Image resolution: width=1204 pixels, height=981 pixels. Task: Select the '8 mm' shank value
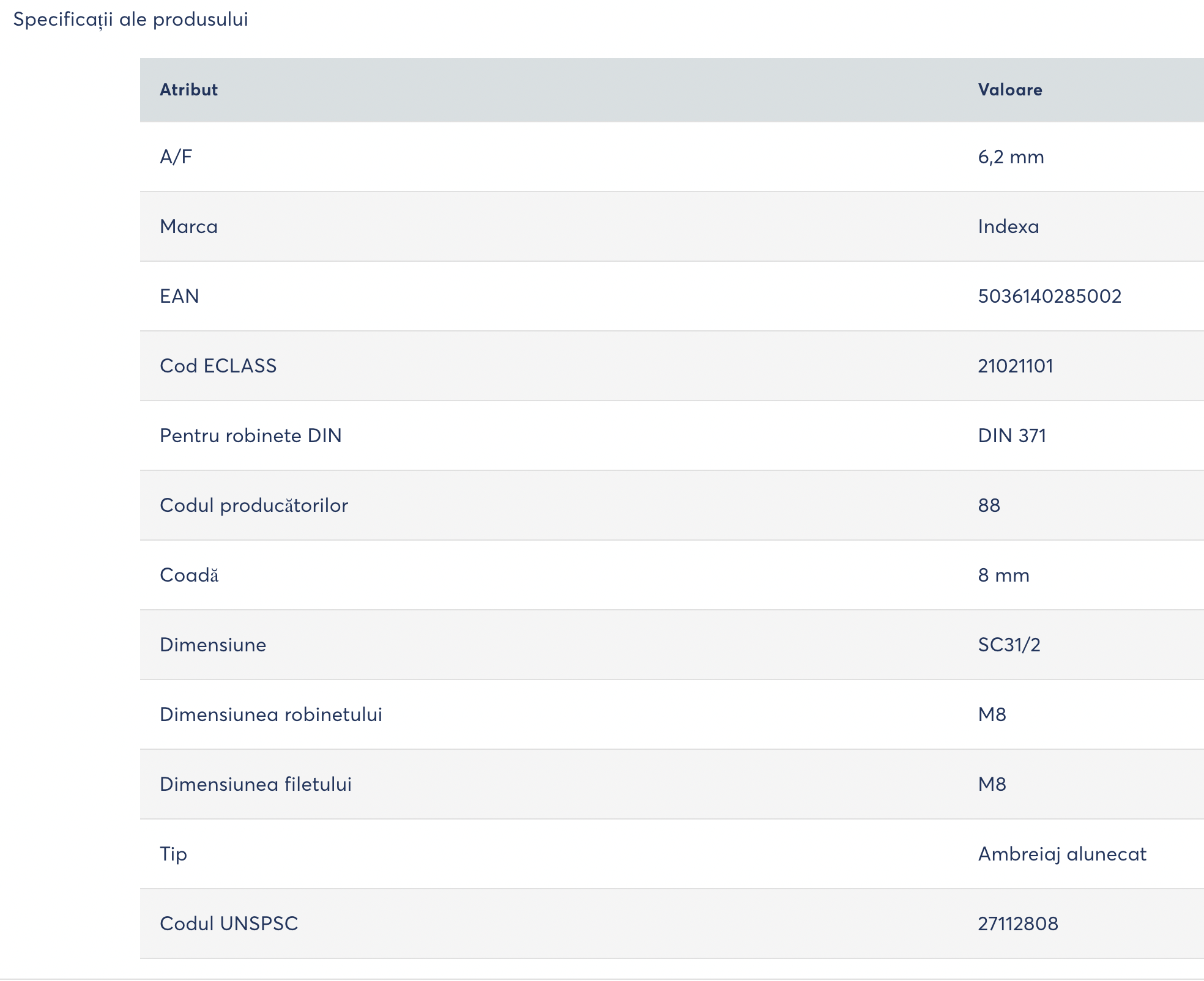coord(1003,576)
